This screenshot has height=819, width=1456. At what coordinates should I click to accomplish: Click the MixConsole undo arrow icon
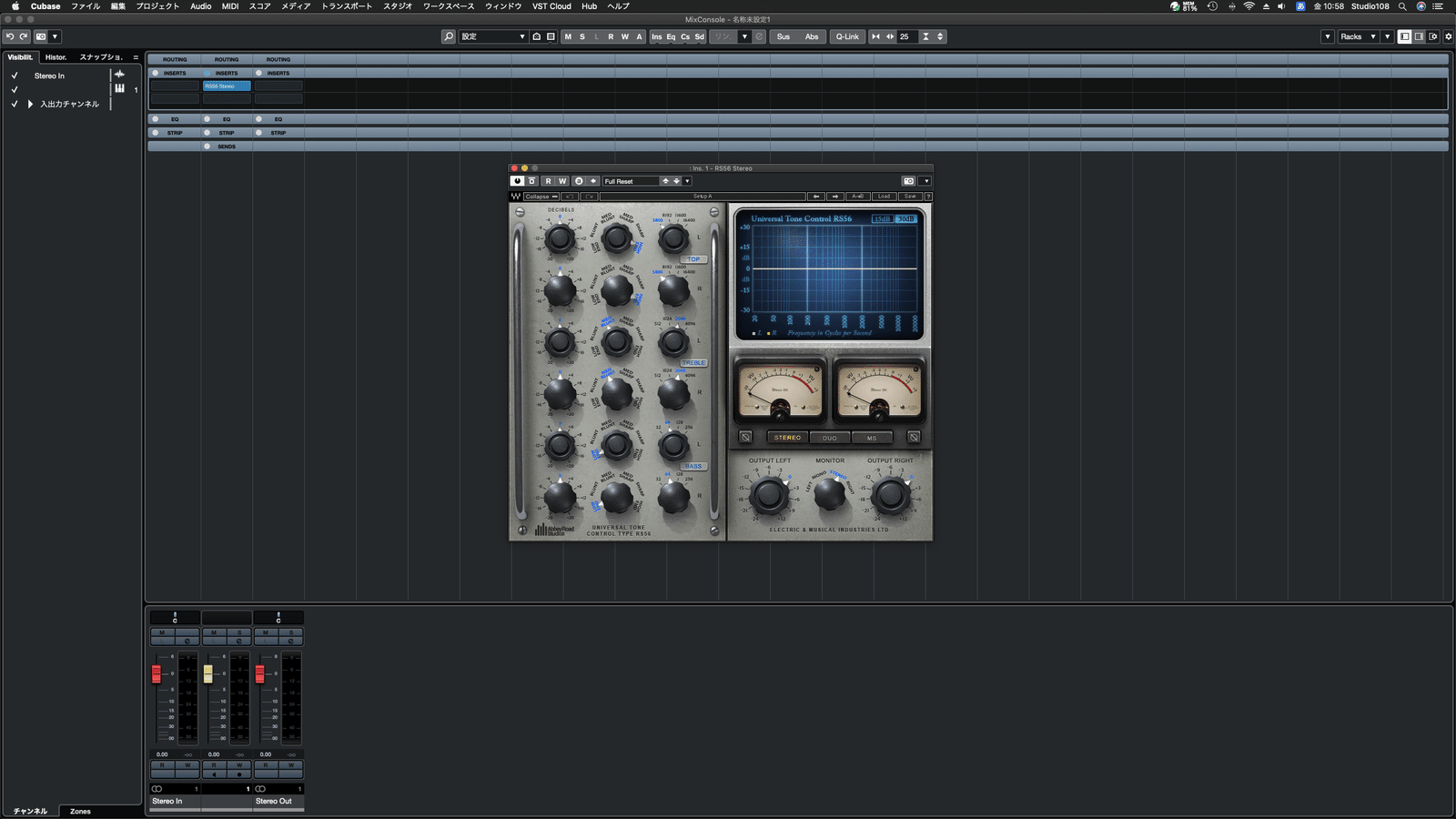pyautogui.click(x=9, y=36)
